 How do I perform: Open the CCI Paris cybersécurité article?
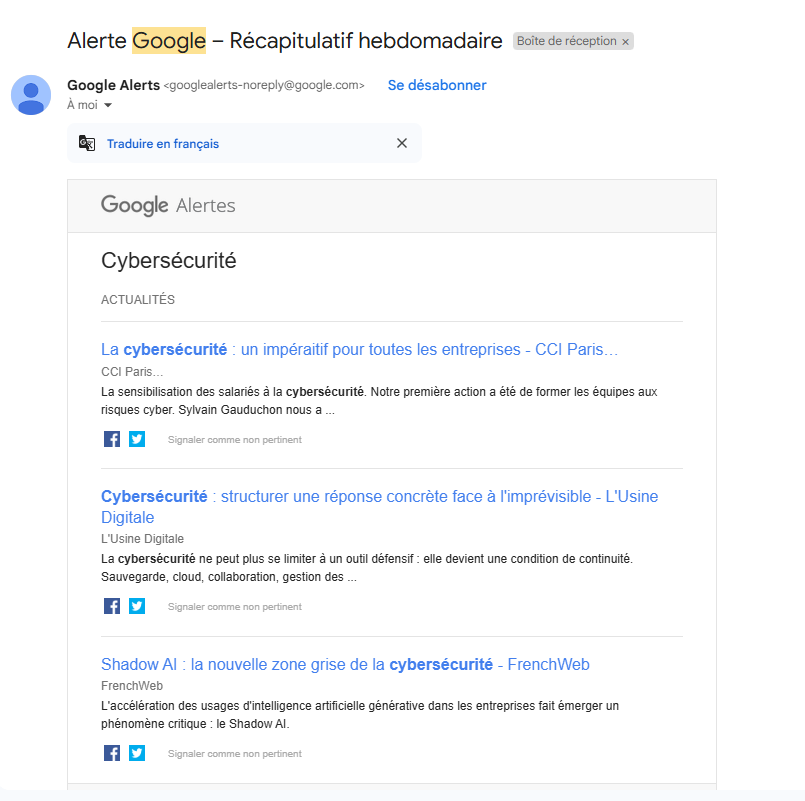coord(360,350)
